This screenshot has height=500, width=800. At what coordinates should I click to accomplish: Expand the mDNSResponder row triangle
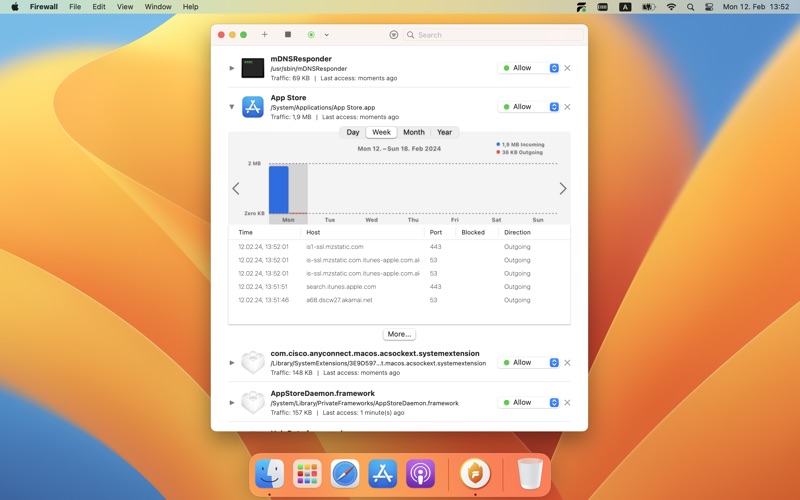232,68
